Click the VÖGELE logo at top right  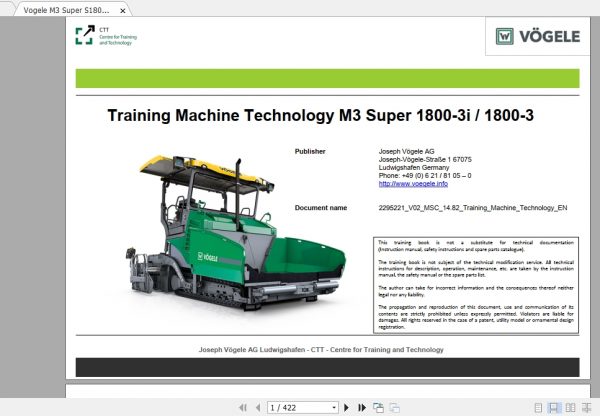pos(538,36)
